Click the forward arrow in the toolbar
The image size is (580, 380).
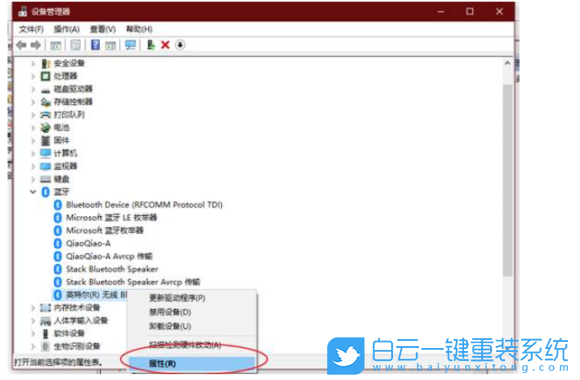click(36, 45)
